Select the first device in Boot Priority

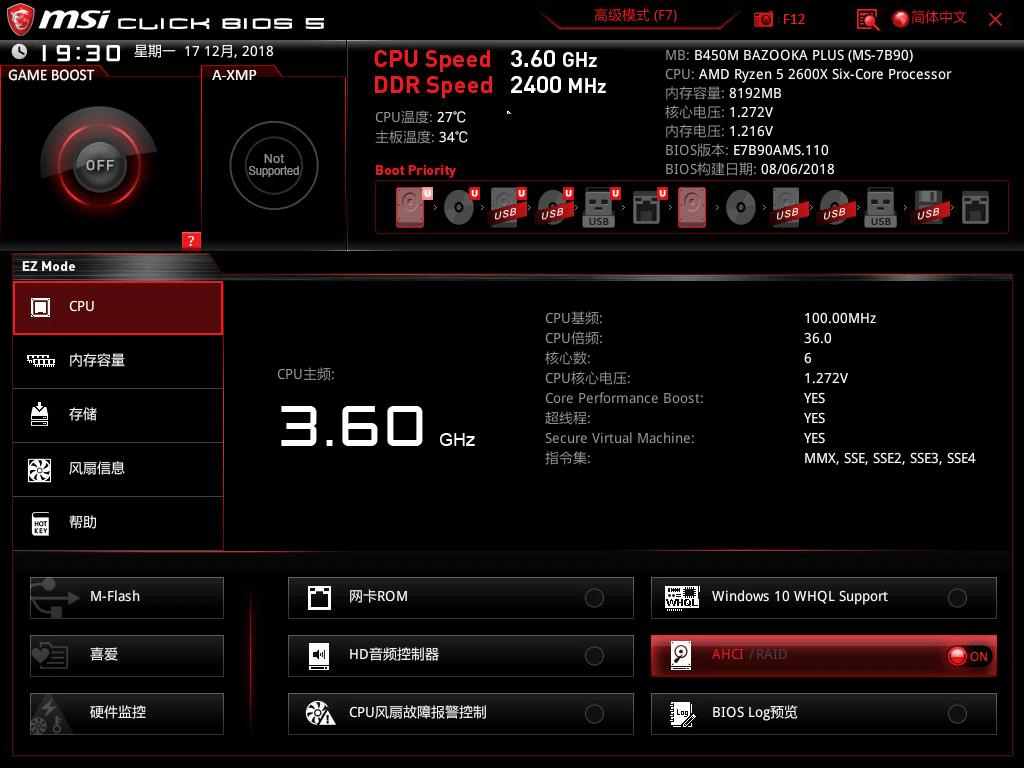click(x=408, y=207)
